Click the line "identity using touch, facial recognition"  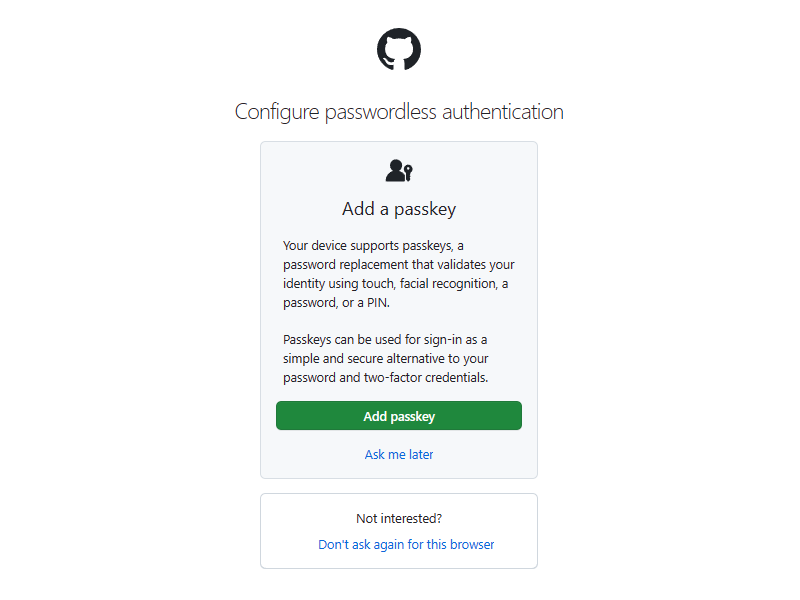click(395, 283)
